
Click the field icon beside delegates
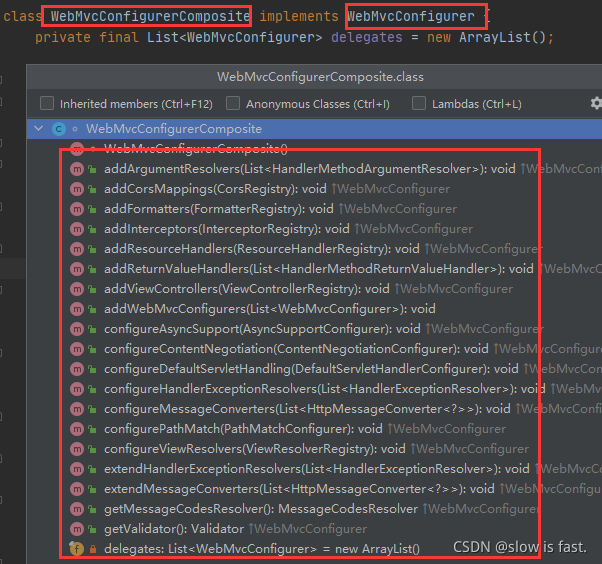click(77, 549)
